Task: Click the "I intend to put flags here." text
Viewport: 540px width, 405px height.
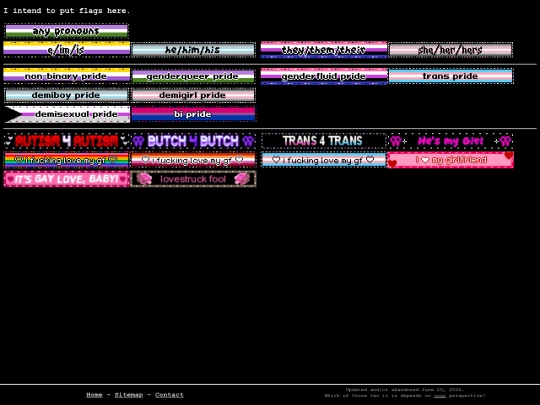Action: (67, 11)
